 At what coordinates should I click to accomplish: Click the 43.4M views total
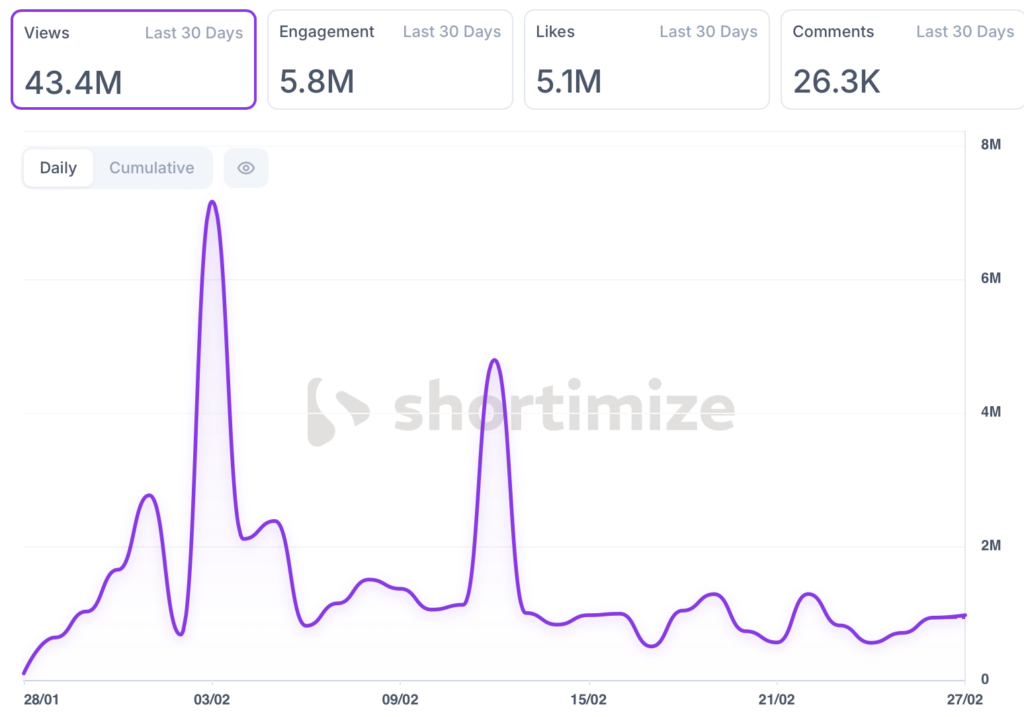tap(73, 82)
